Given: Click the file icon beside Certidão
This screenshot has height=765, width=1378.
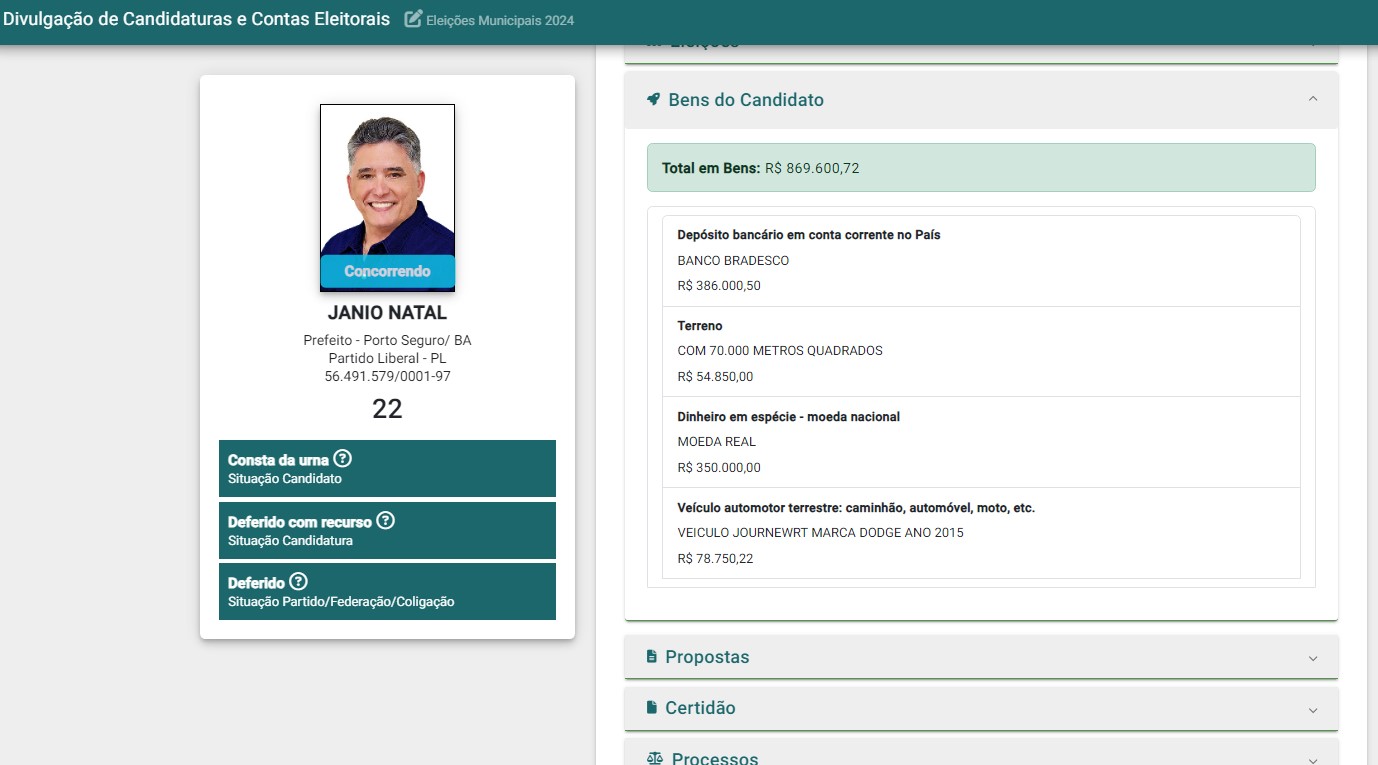Looking at the screenshot, I should pyautogui.click(x=653, y=707).
